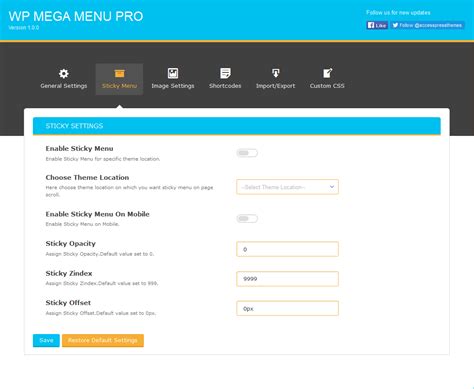The width and height of the screenshot is (474, 389).
Task: Switch to the Custom CSS tab label
Action: click(x=327, y=86)
